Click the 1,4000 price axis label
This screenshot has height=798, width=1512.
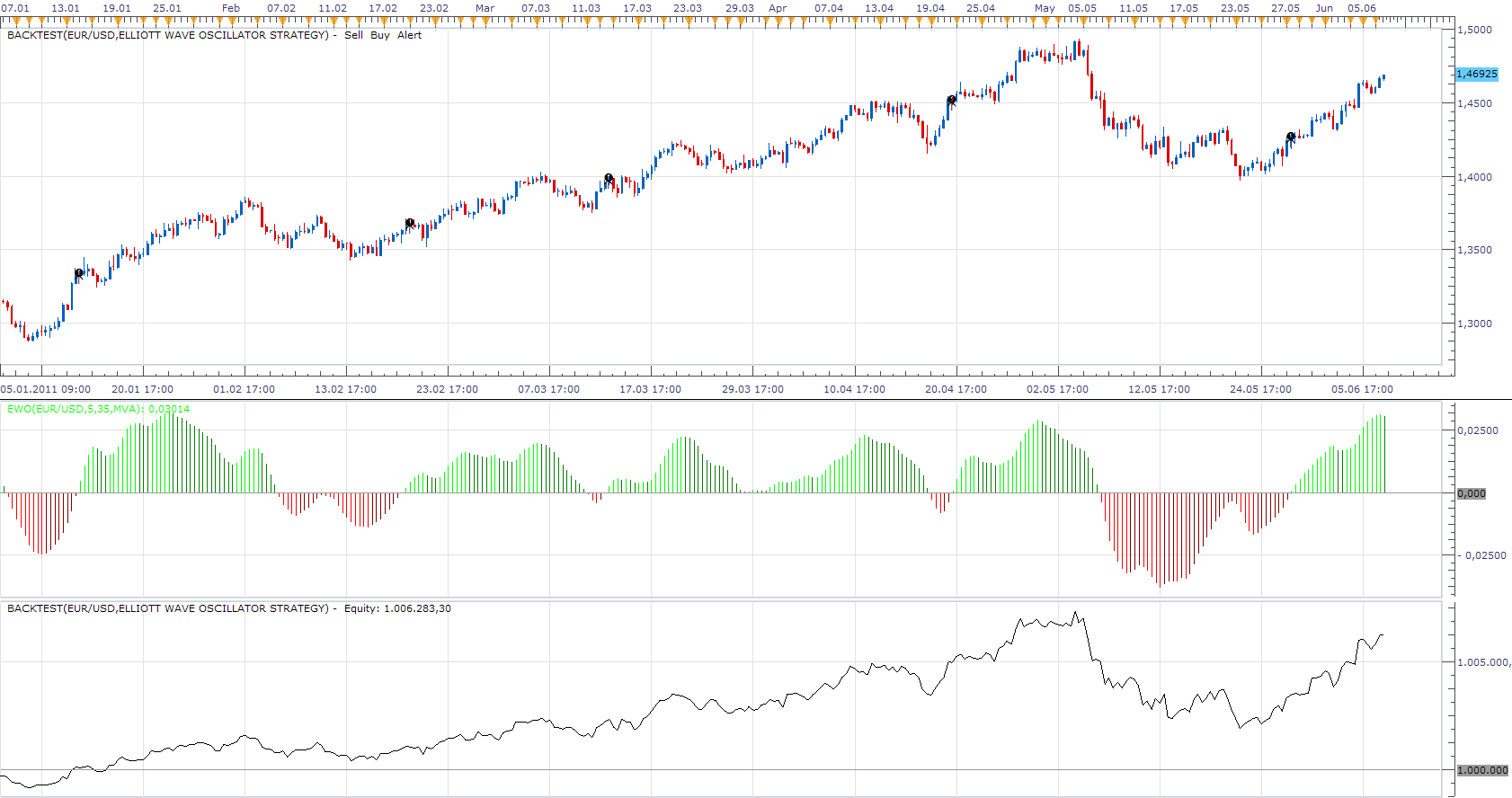1474,177
